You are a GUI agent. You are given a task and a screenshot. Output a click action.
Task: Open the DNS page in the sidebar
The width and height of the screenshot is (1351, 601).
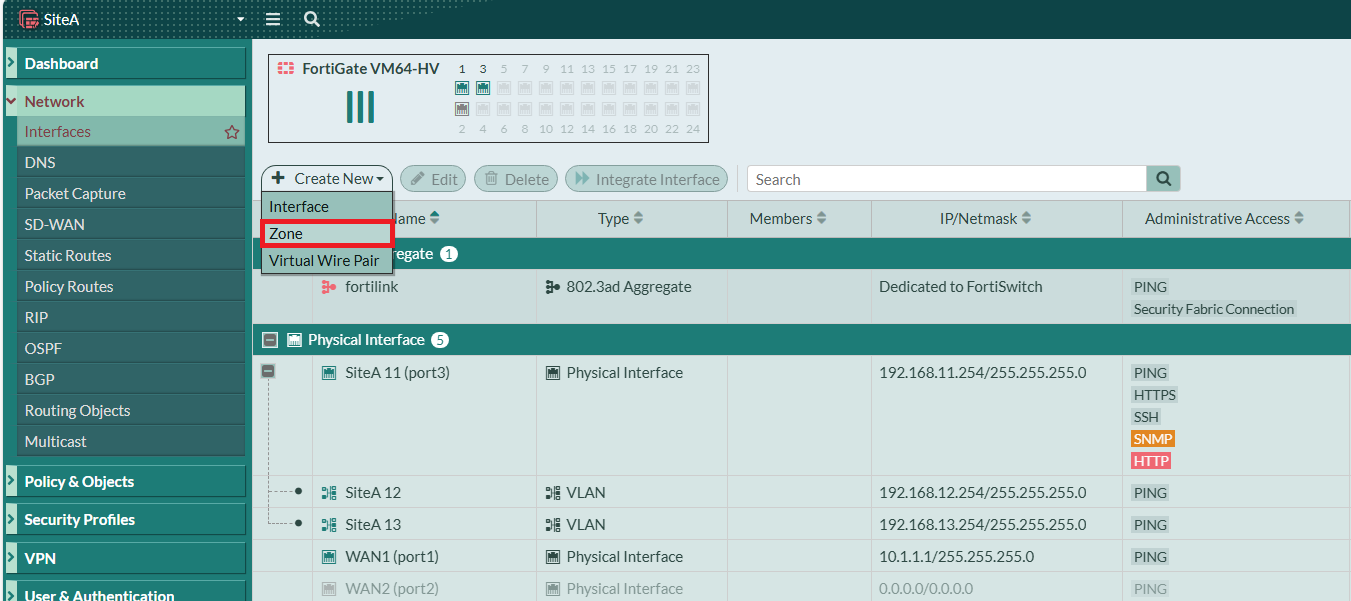coord(131,163)
